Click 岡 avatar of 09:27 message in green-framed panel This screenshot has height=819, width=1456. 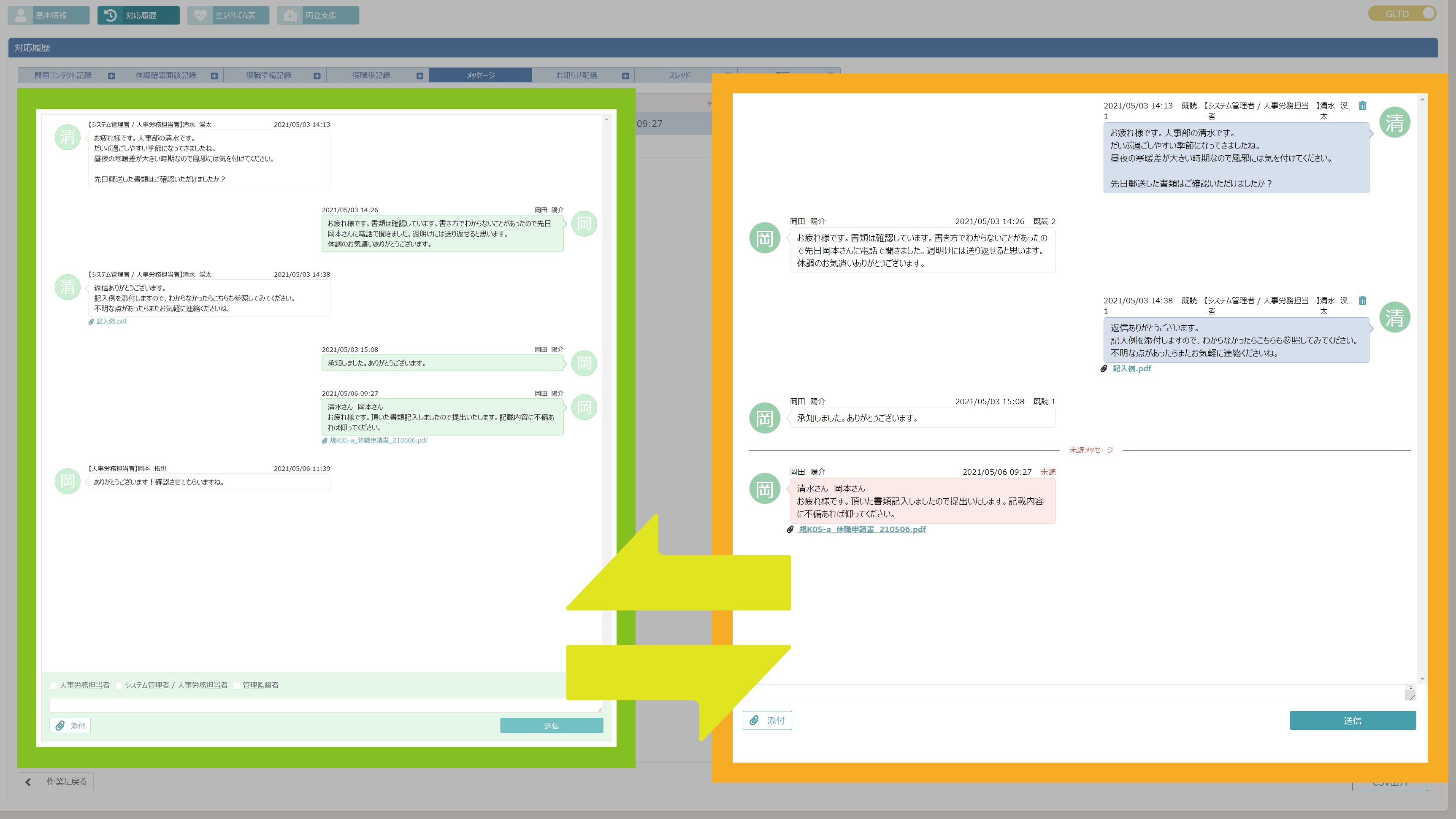[x=584, y=407]
